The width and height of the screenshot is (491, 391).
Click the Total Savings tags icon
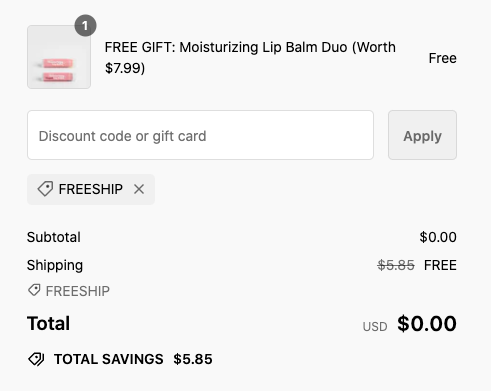click(36, 359)
